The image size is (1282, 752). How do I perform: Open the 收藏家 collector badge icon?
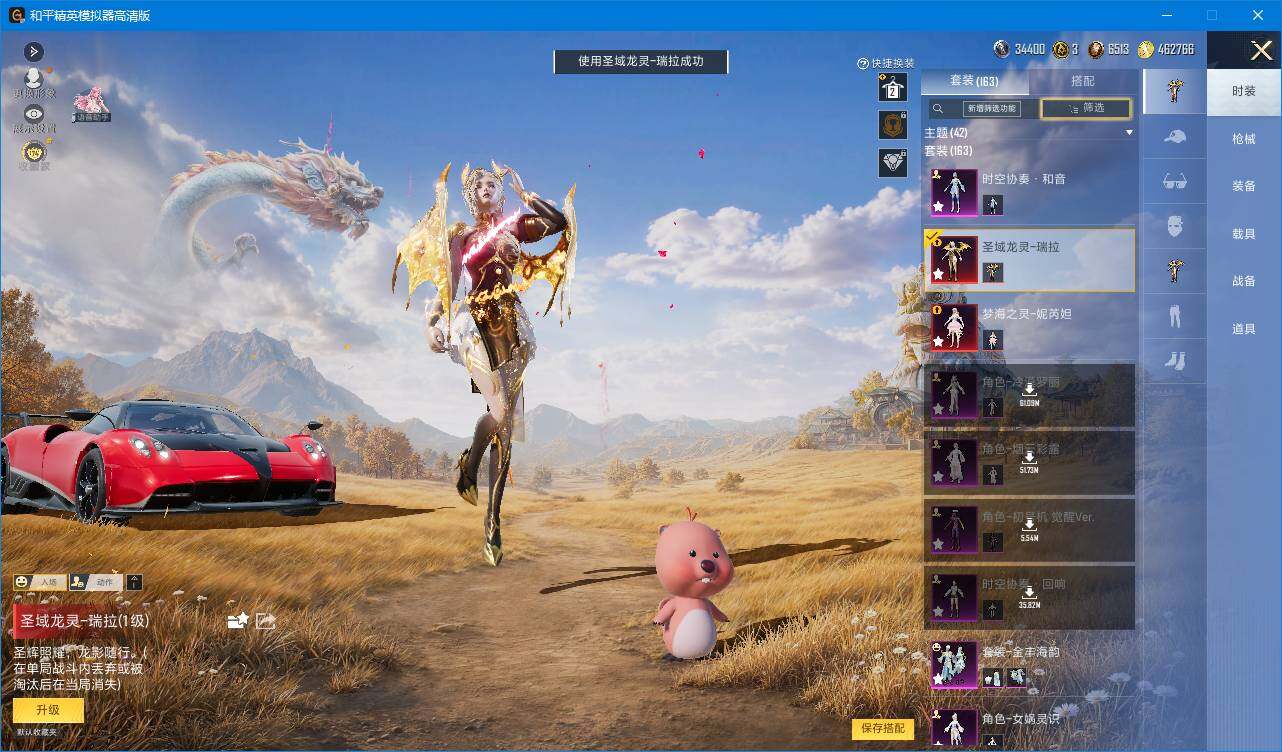tap(34, 155)
